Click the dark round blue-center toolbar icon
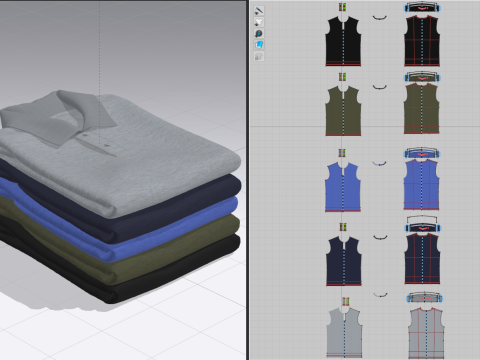Screen dimensions: 480x360 [x=259, y=33]
